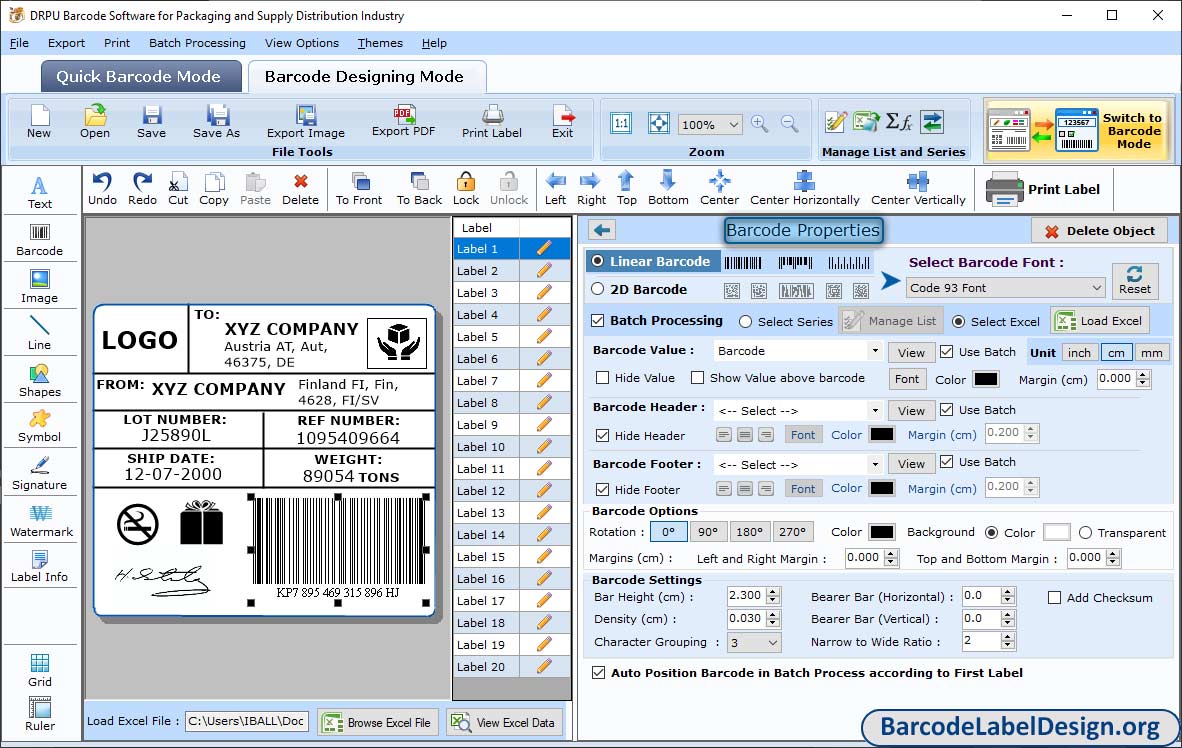Lock the selected object

466,189
